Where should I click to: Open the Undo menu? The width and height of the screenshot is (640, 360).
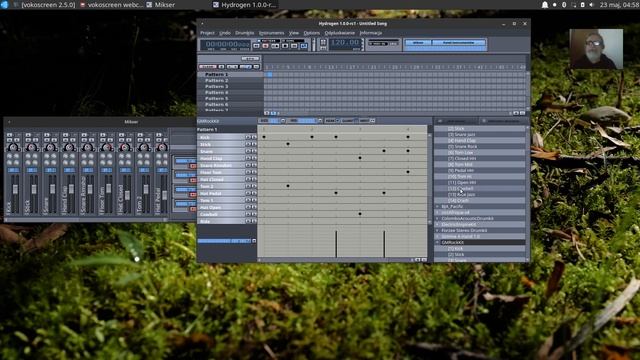225,33
